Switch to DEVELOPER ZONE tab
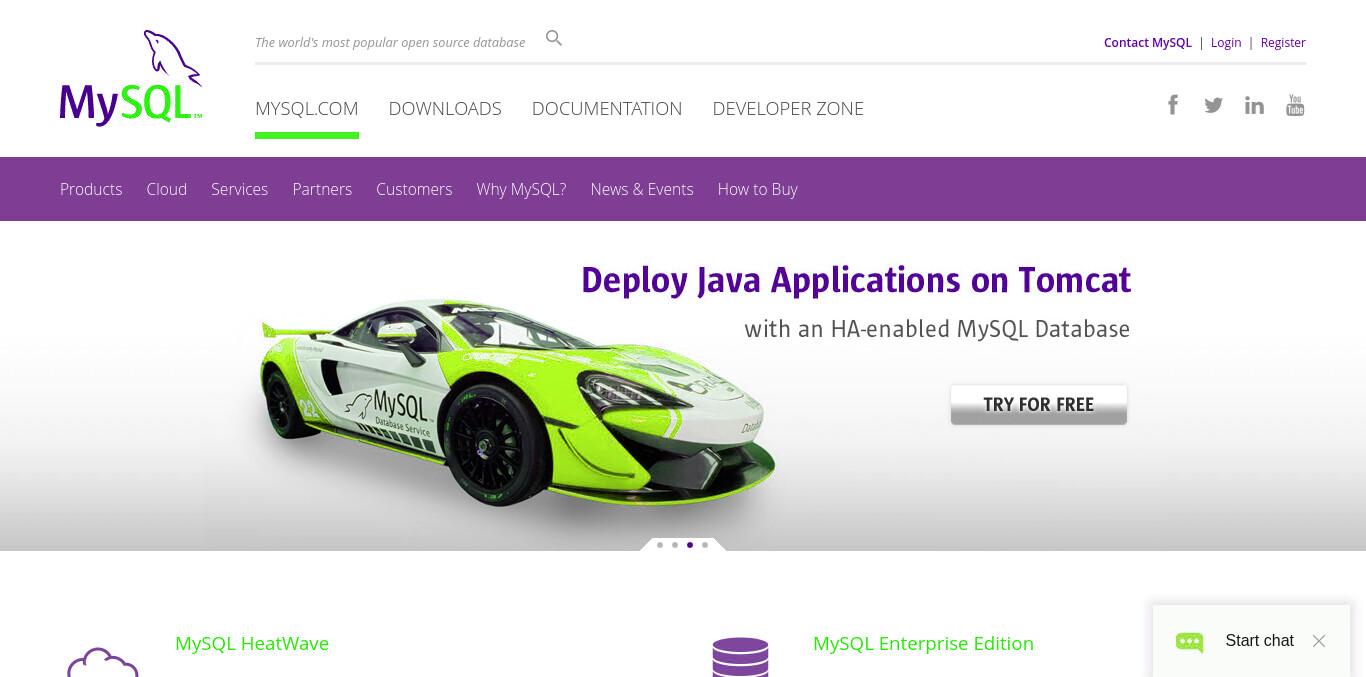 point(788,108)
